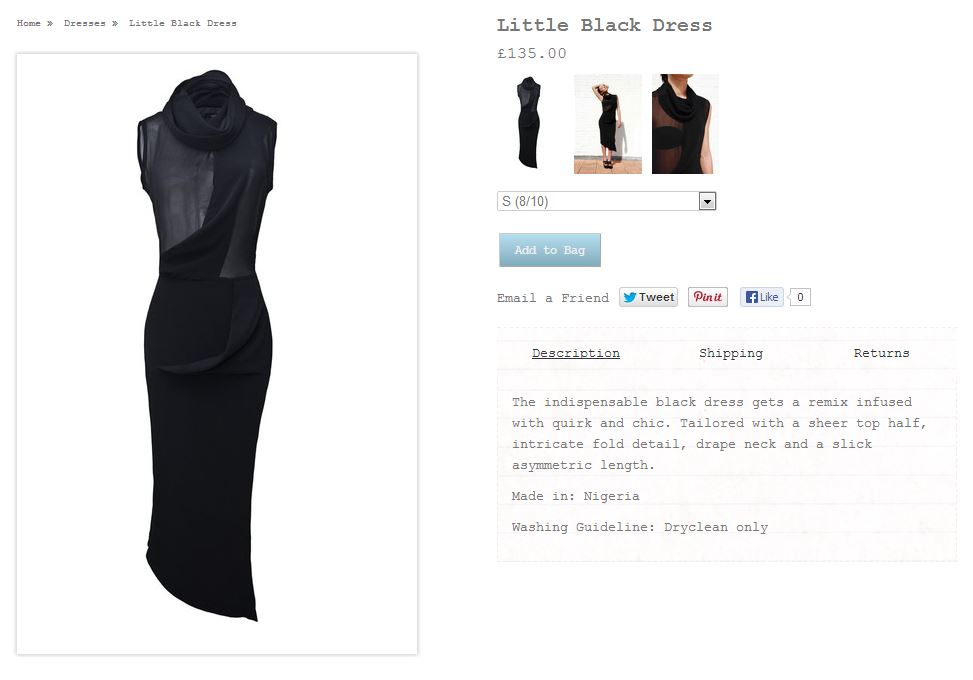This screenshot has width=973, height=680.
Task: Switch to the Description tab
Action: pyautogui.click(x=575, y=353)
